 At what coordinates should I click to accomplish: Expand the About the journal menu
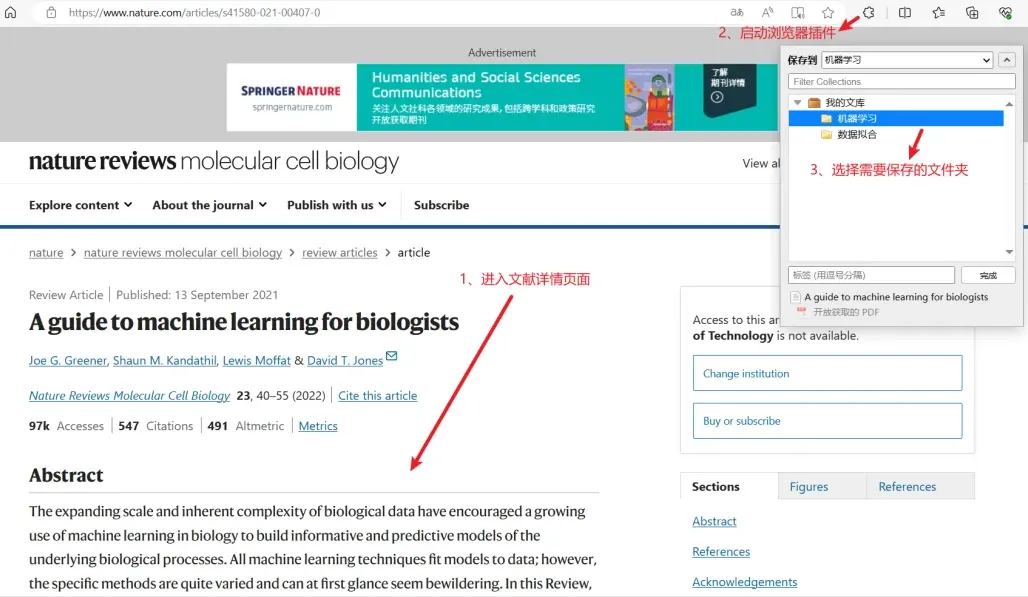point(209,205)
